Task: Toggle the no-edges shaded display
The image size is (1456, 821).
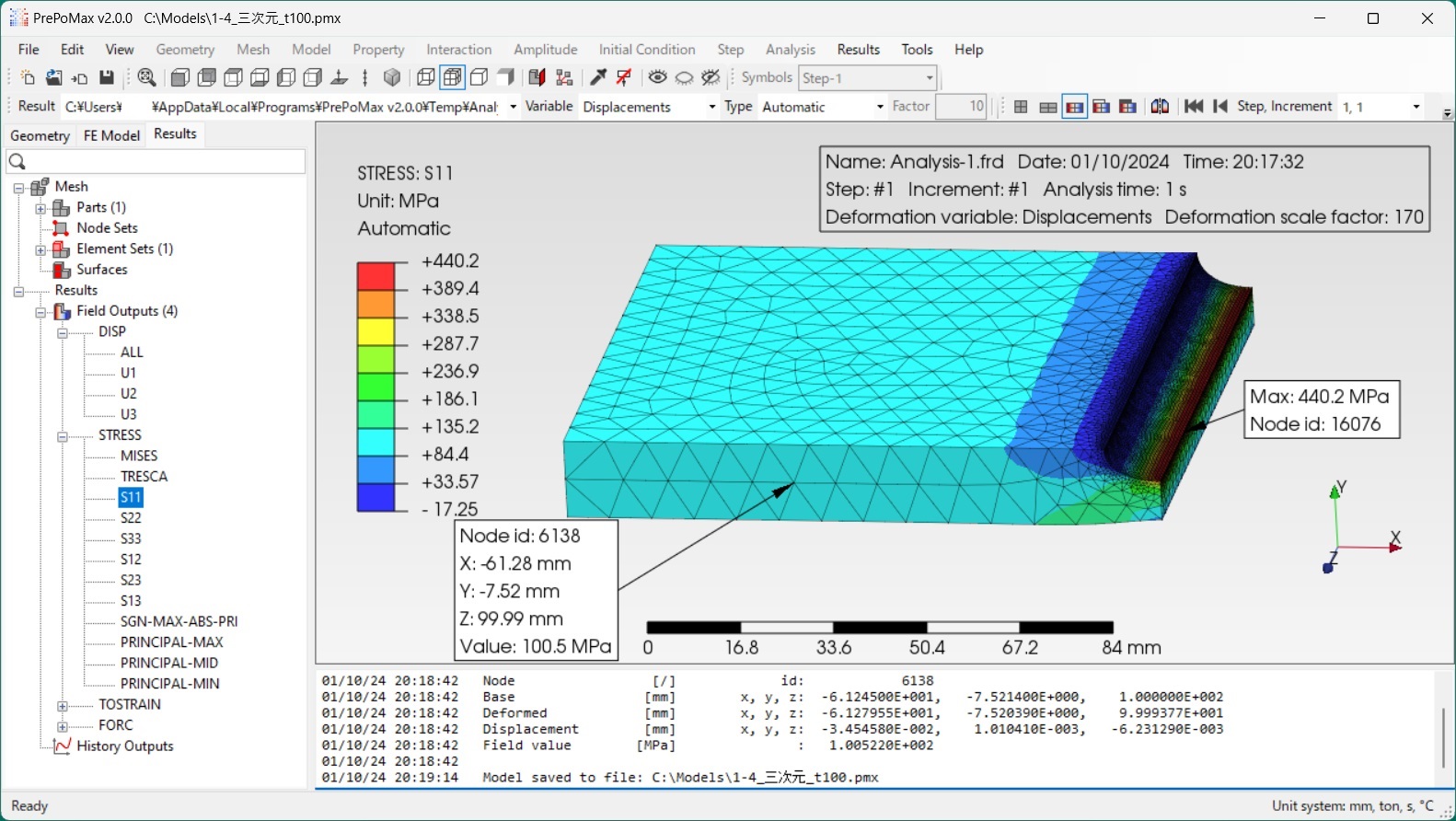Action: click(506, 78)
